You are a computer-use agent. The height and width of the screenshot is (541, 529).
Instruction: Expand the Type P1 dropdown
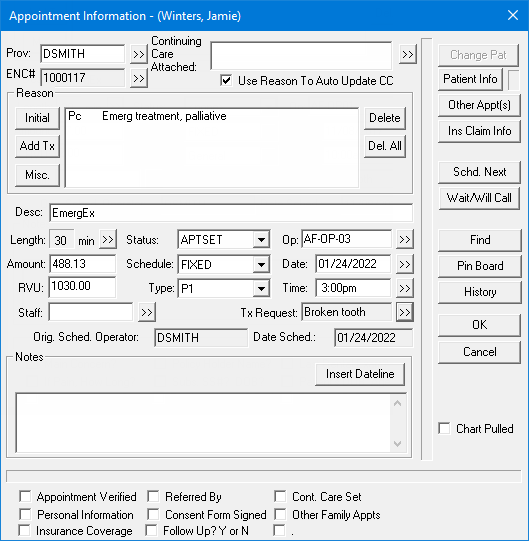click(261, 288)
